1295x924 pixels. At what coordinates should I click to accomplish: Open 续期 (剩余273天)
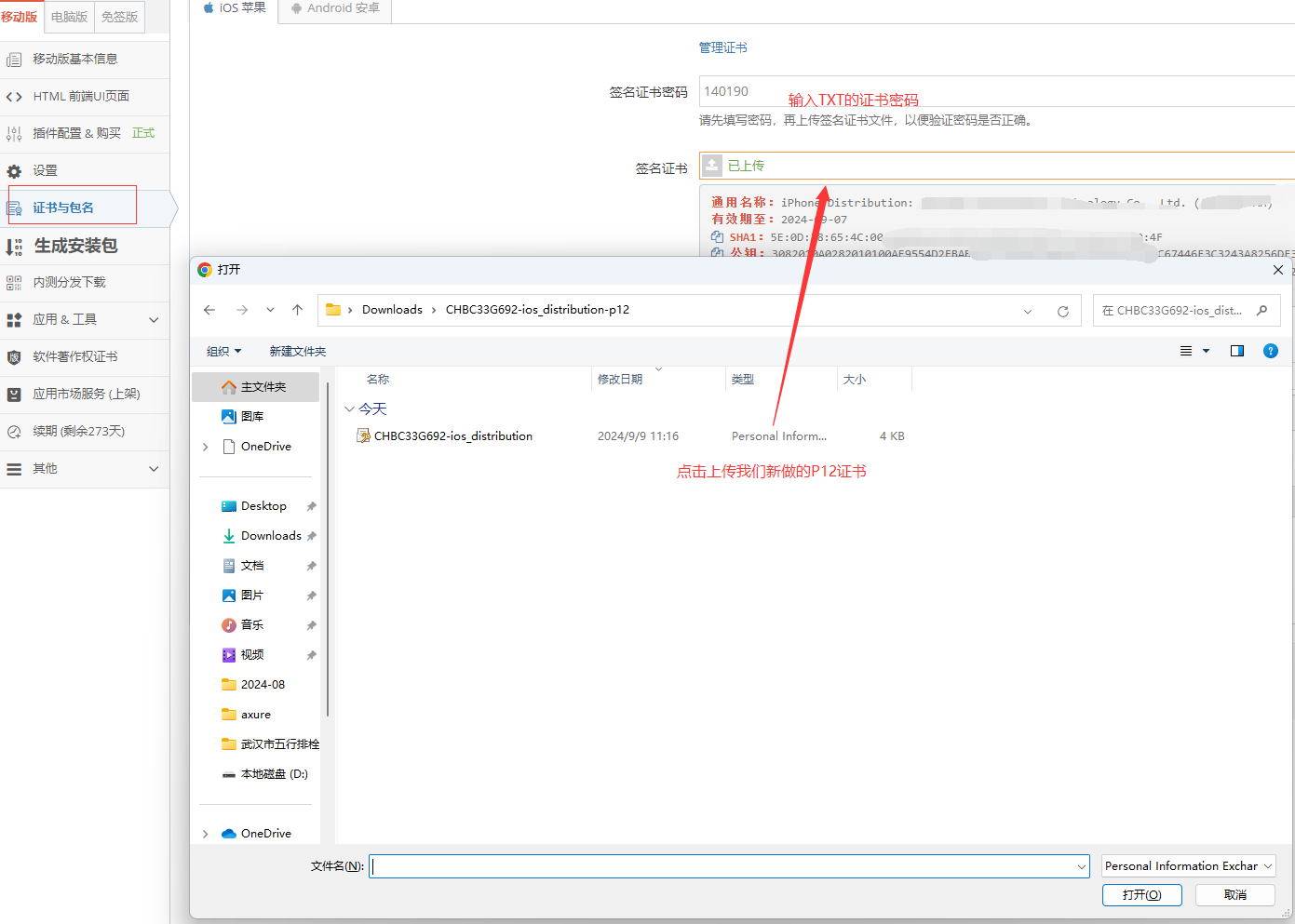85,431
